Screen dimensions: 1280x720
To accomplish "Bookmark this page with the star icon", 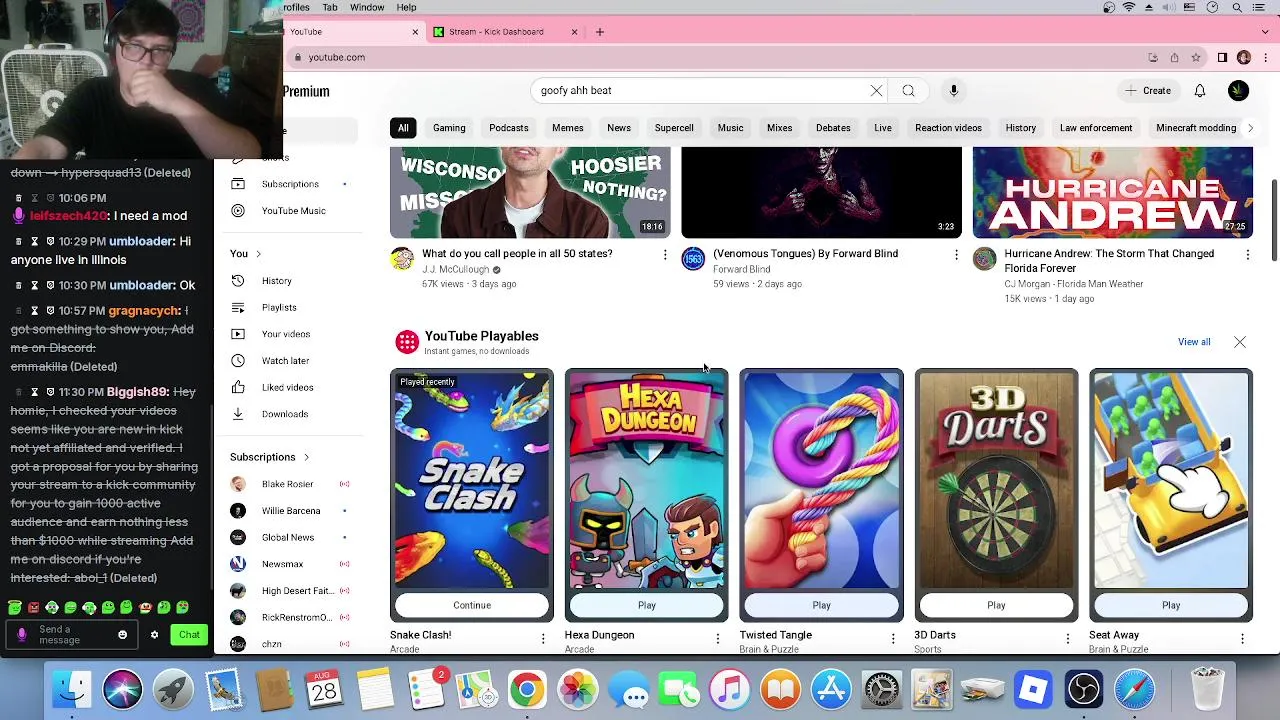I will coord(1196,57).
